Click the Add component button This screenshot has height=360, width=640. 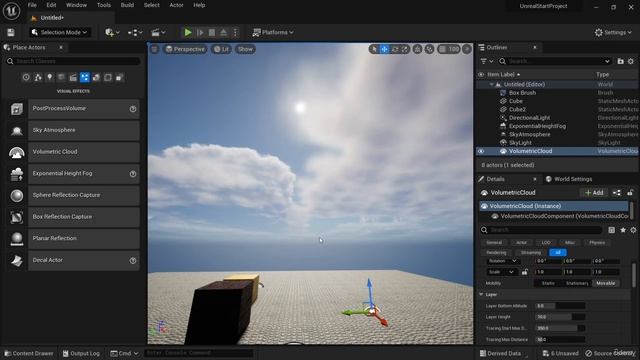coord(594,193)
